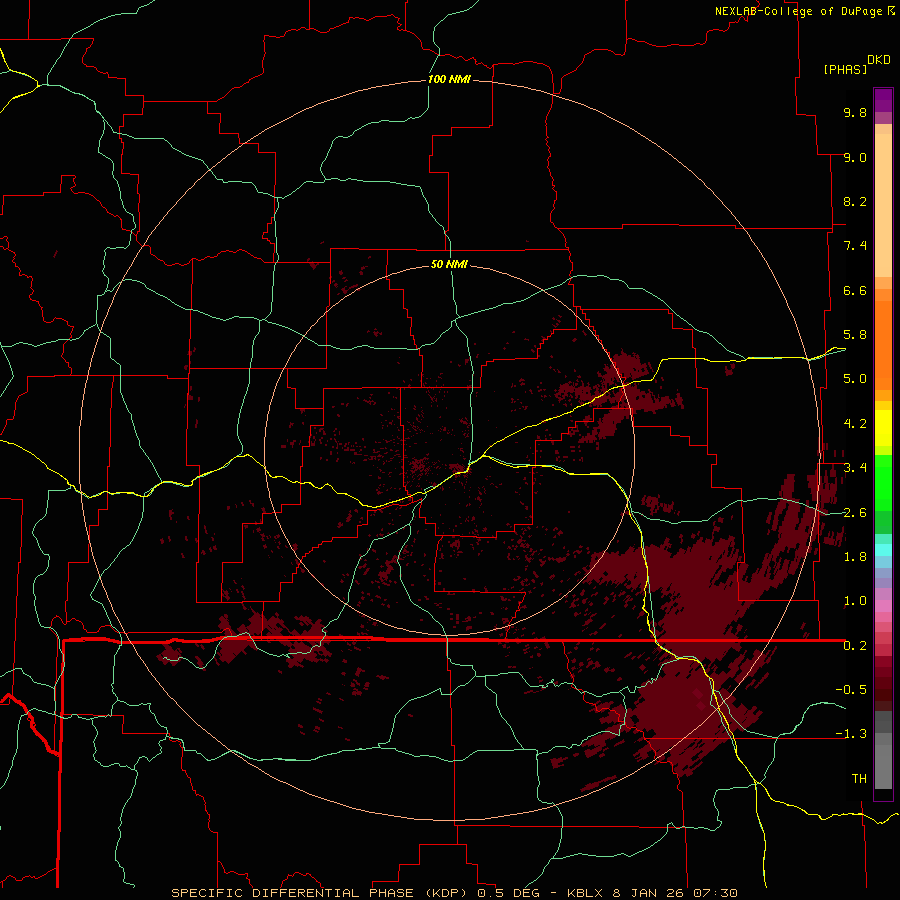
Task: Select the 7.4 scale value
Action: (x=855, y=246)
